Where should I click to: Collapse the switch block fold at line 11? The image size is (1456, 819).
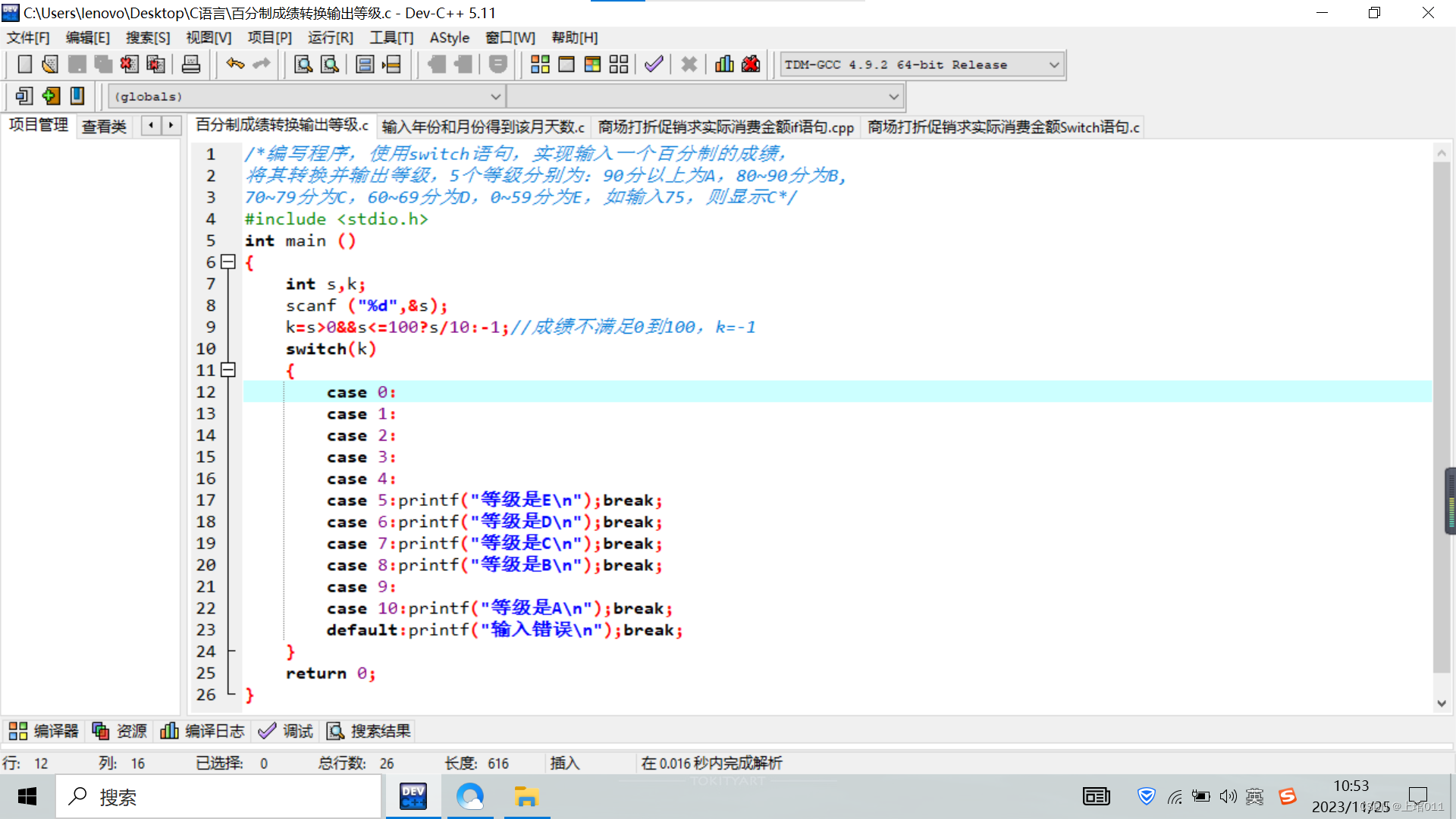pos(227,370)
